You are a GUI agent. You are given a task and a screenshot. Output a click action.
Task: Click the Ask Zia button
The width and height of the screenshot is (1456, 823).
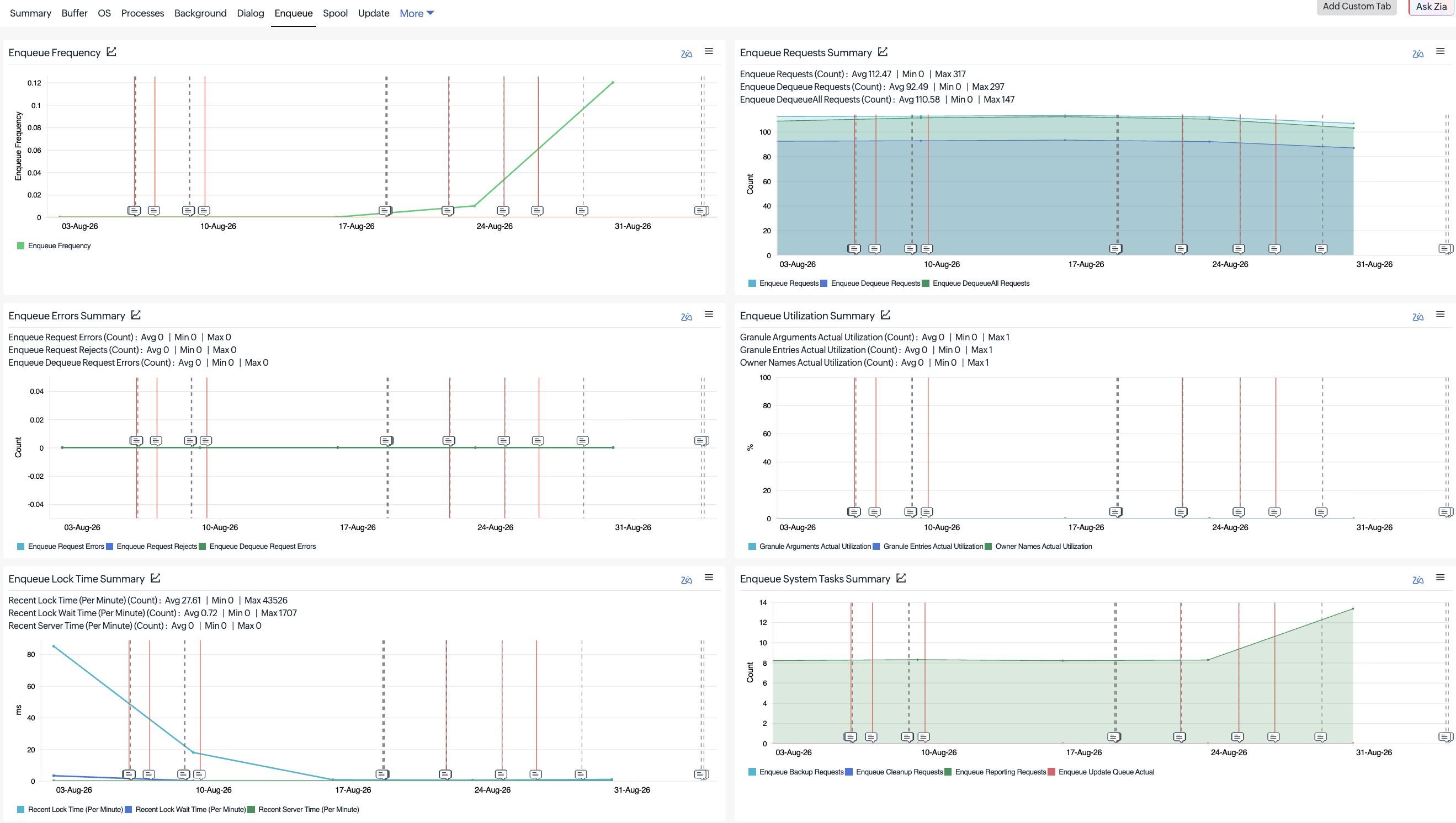click(1431, 6)
